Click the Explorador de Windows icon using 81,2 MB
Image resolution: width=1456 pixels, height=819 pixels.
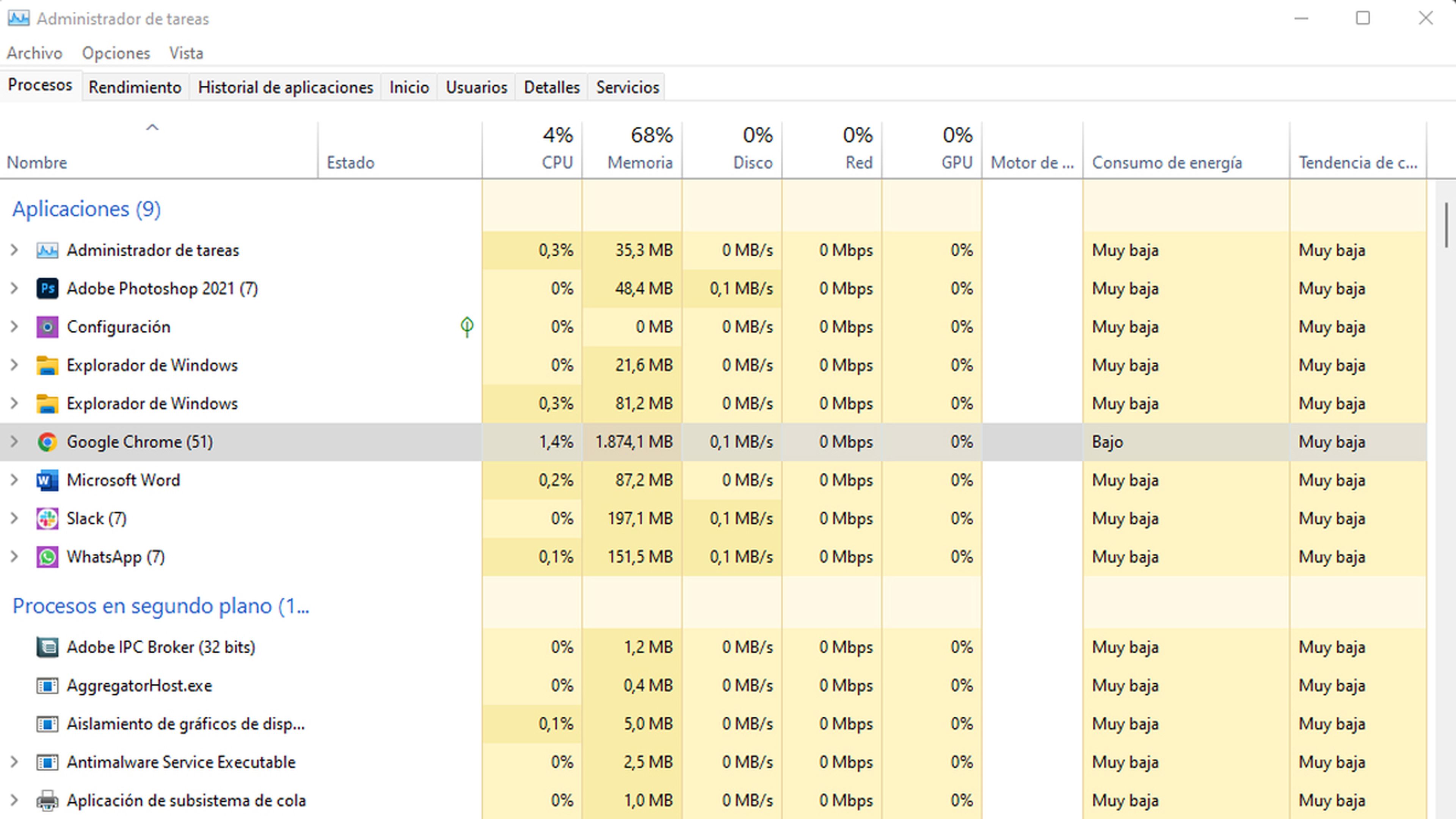click(47, 404)
